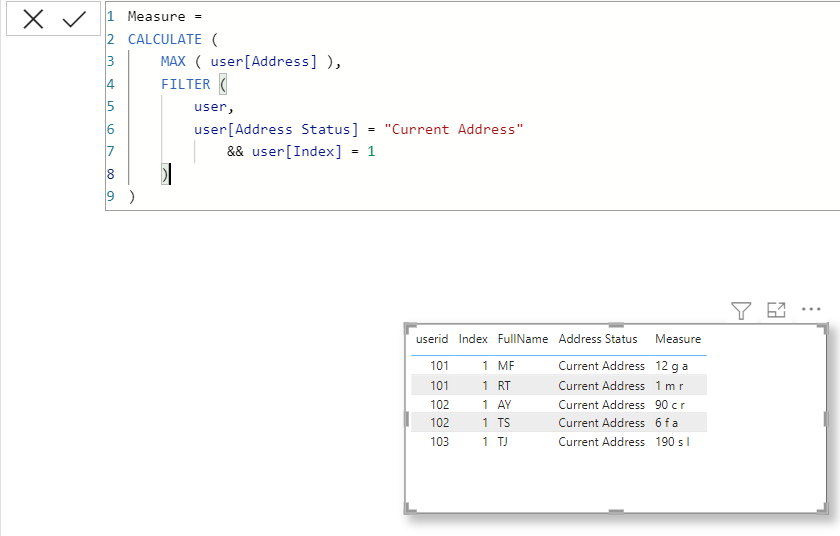This screenshot has height=536, width=840.
Task: Select the table cell with FullName TJ
Action: coord(502,442)
